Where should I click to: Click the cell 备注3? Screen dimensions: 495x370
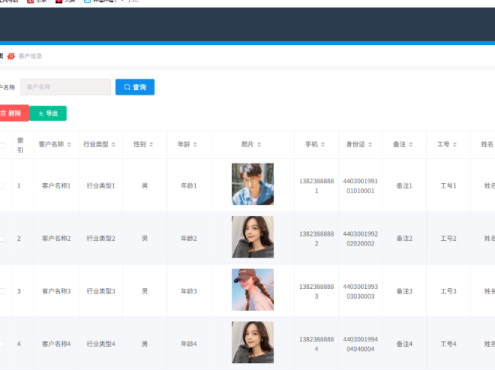[x=404, y=291]
